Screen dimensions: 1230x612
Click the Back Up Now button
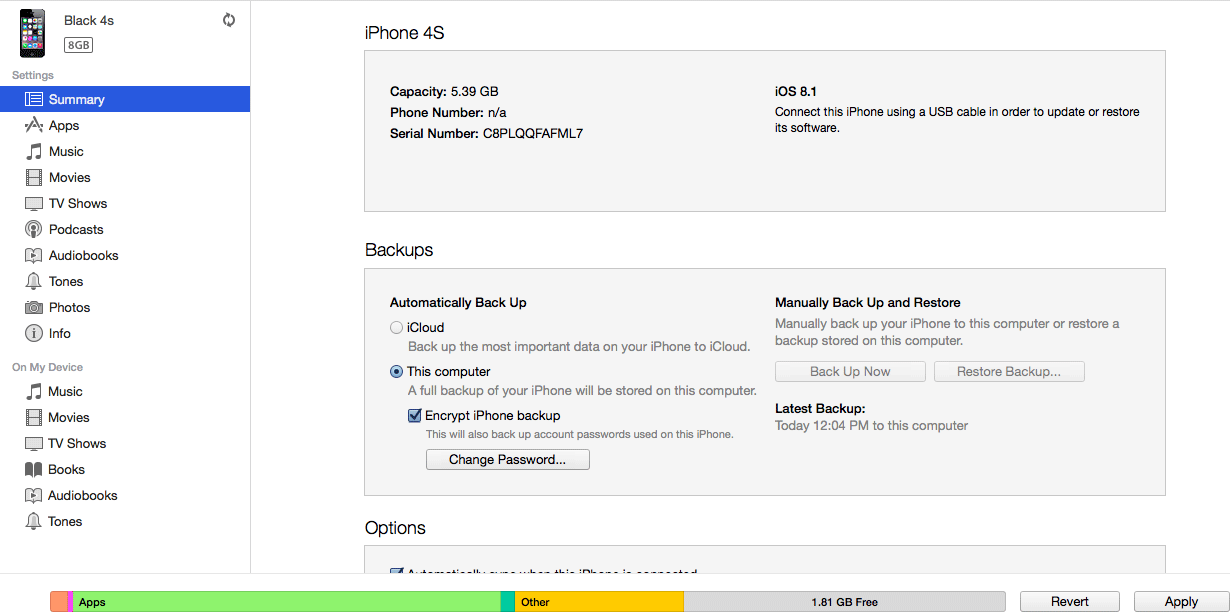[x=850, y=372]
